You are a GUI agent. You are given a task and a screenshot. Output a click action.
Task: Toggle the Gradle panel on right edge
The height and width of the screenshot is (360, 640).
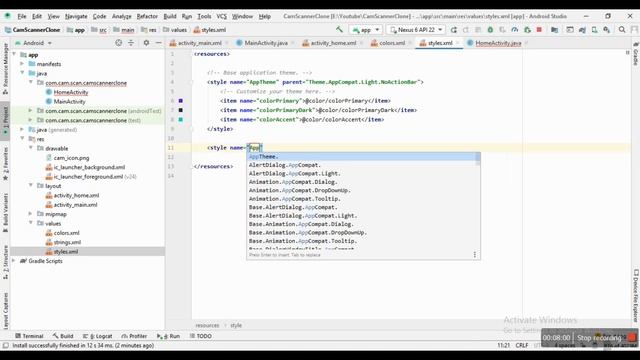point(636,54)
